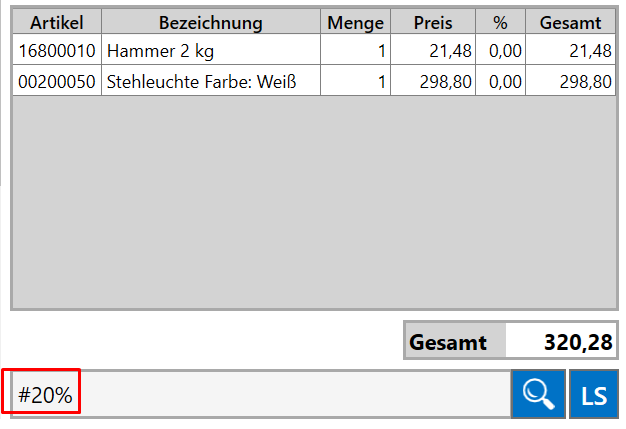Viewport: 626px width, 429px height.
Task: Click the discount cell of Stehleuchte row
Action: point(500,81)
